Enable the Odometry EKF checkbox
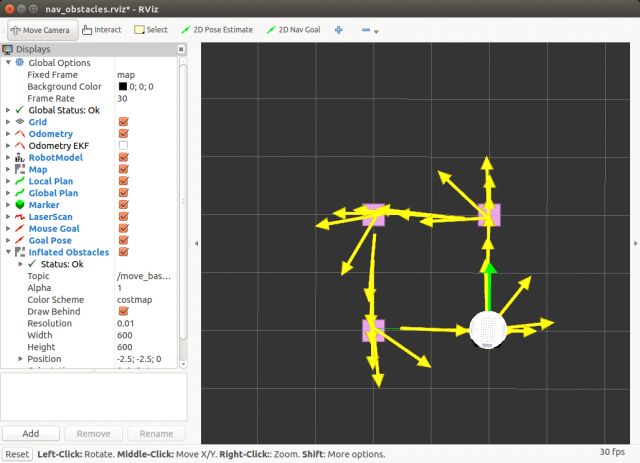Viewport: 640px width, 463px height. [123, 146]
